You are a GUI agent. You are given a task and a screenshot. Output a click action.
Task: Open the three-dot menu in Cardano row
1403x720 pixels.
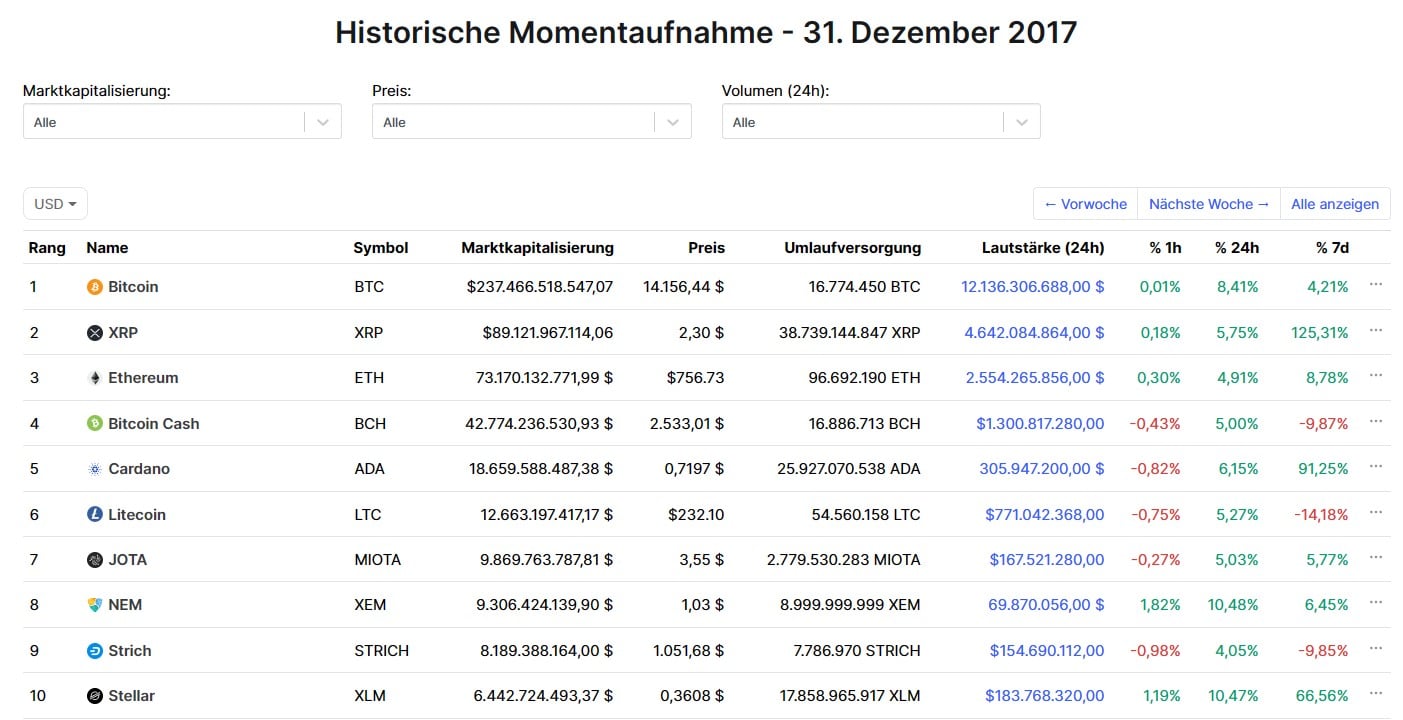coord(1376,466)
